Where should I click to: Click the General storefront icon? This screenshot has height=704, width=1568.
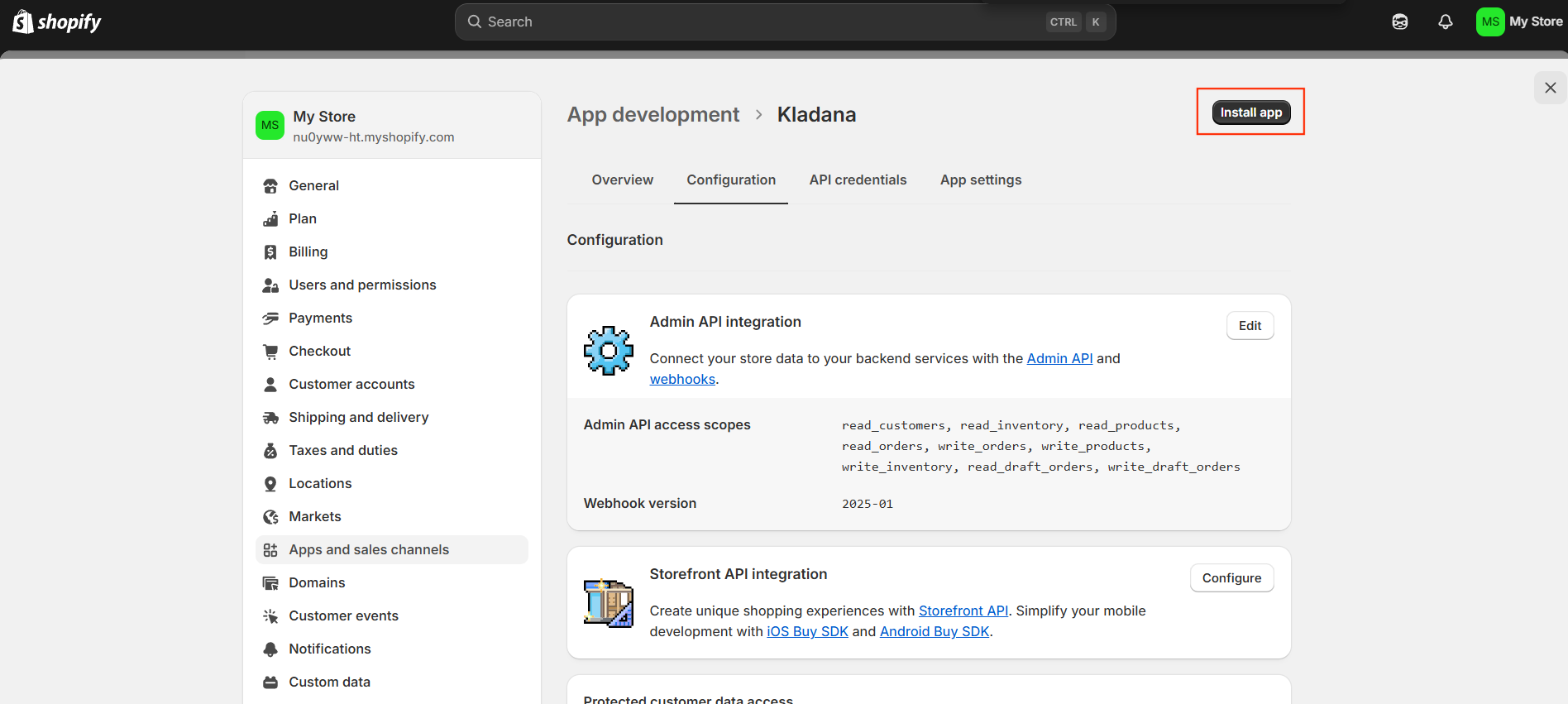270,186
